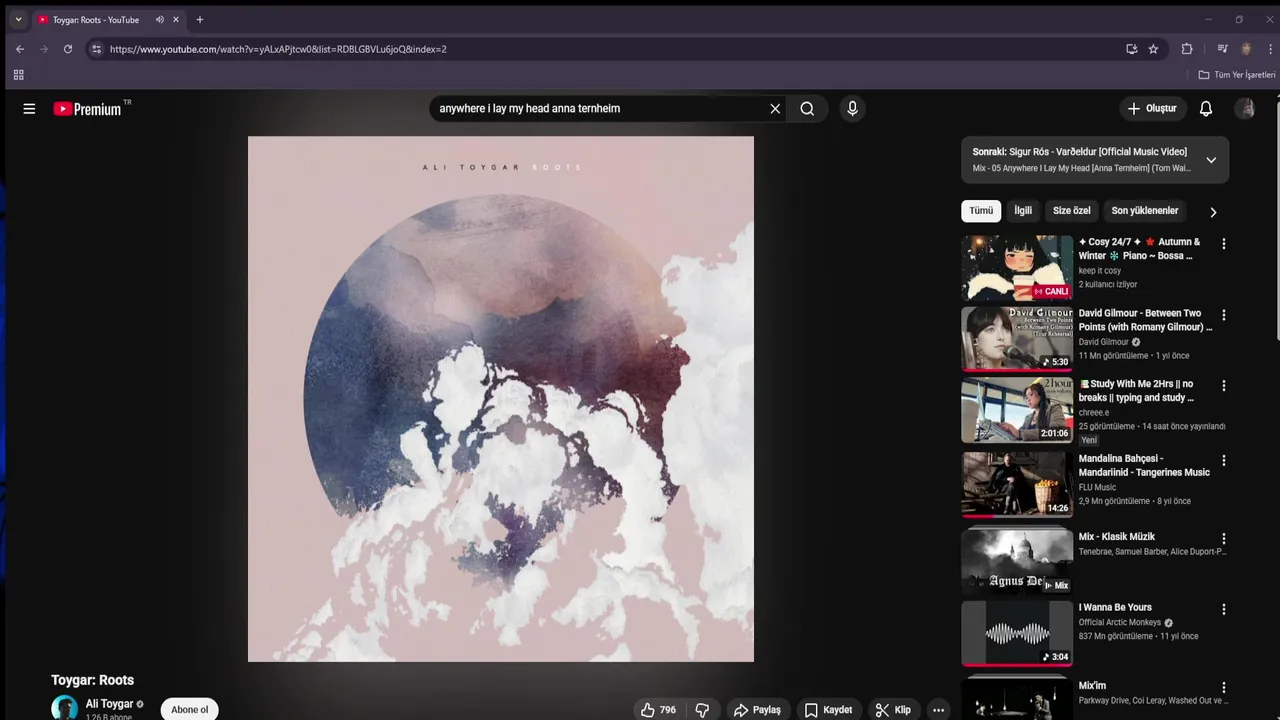Dislike the video with thumbs down

pos(703,710)
